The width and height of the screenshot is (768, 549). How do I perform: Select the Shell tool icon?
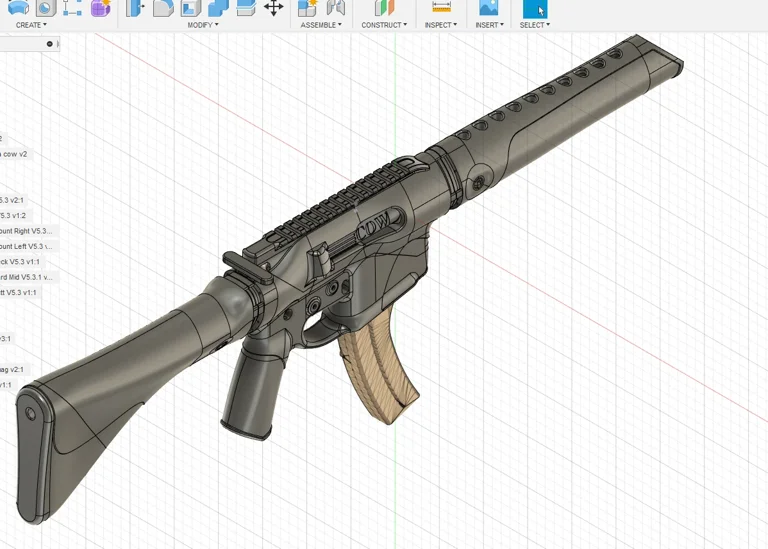point(190,7)
